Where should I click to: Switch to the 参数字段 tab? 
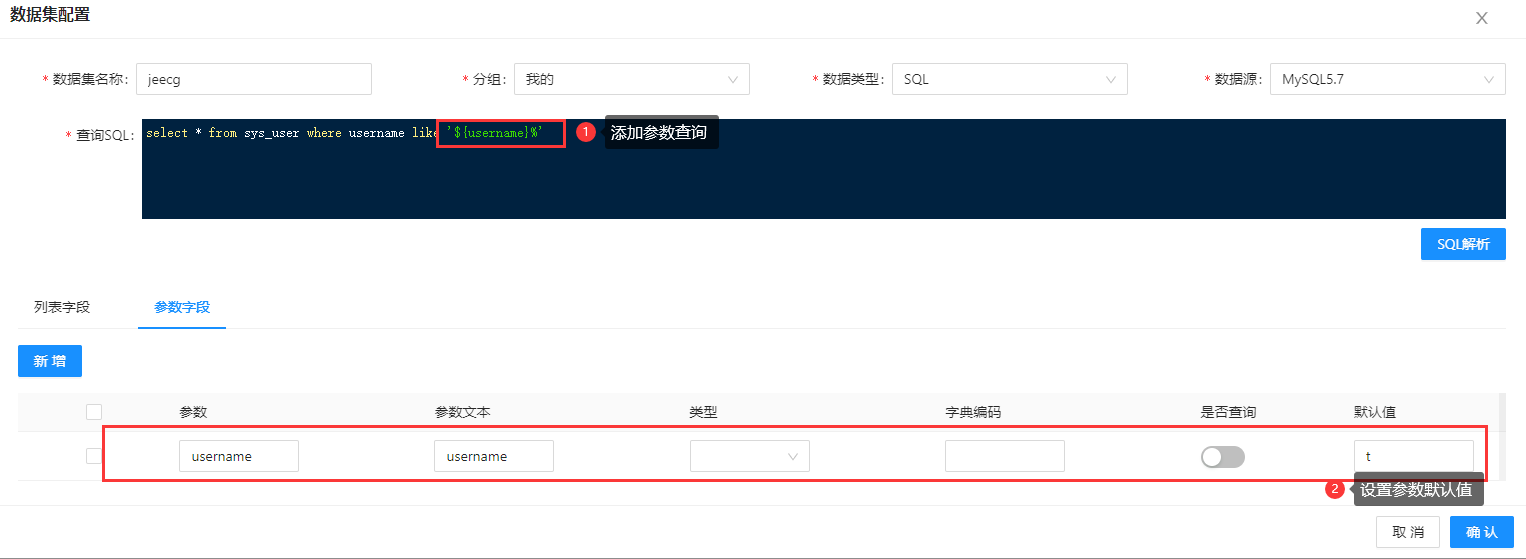click(182, 307)
